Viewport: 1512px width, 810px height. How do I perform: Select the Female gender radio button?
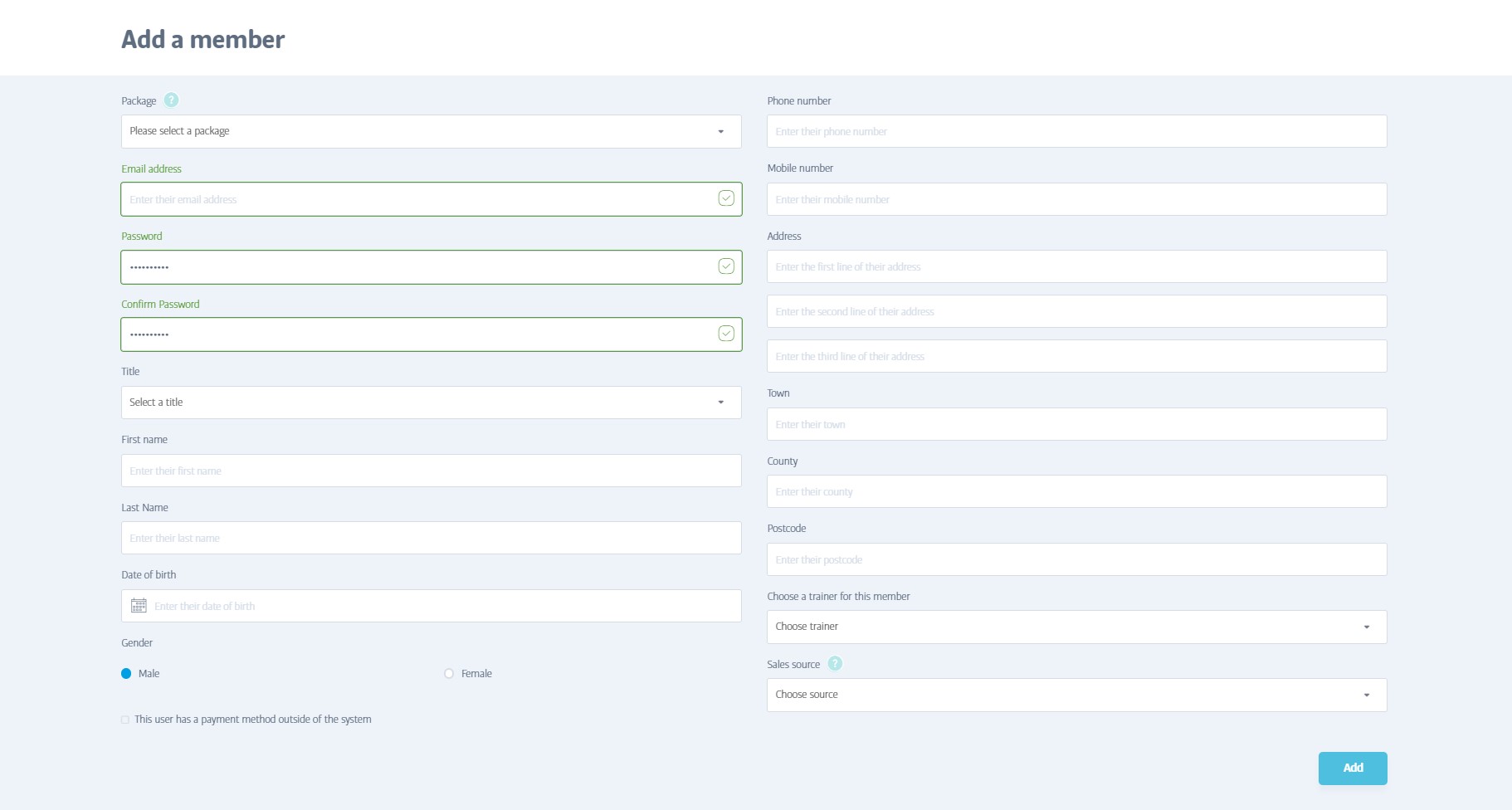pyautogui.click(x=449, y=674)
